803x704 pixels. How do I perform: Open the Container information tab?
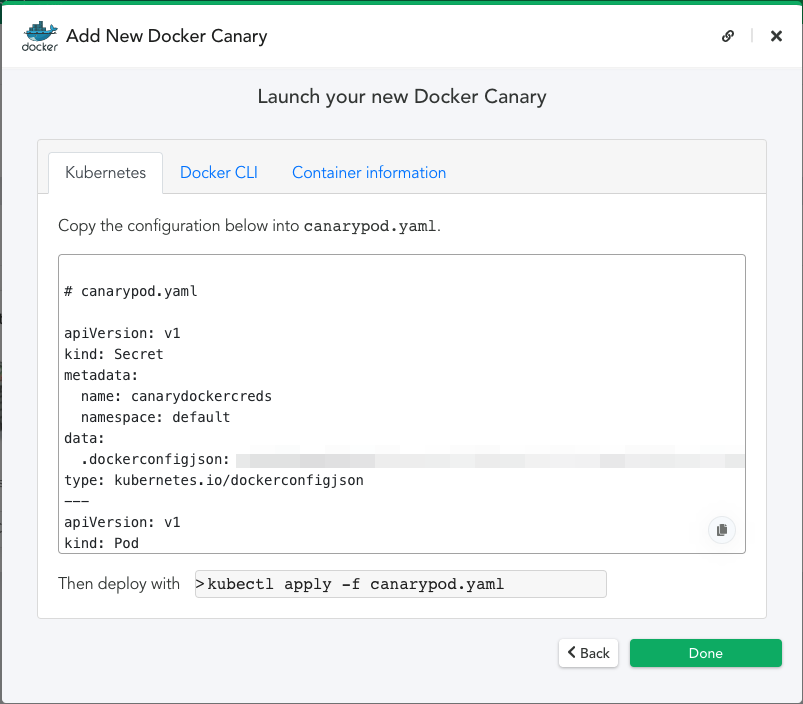[368, 172]
